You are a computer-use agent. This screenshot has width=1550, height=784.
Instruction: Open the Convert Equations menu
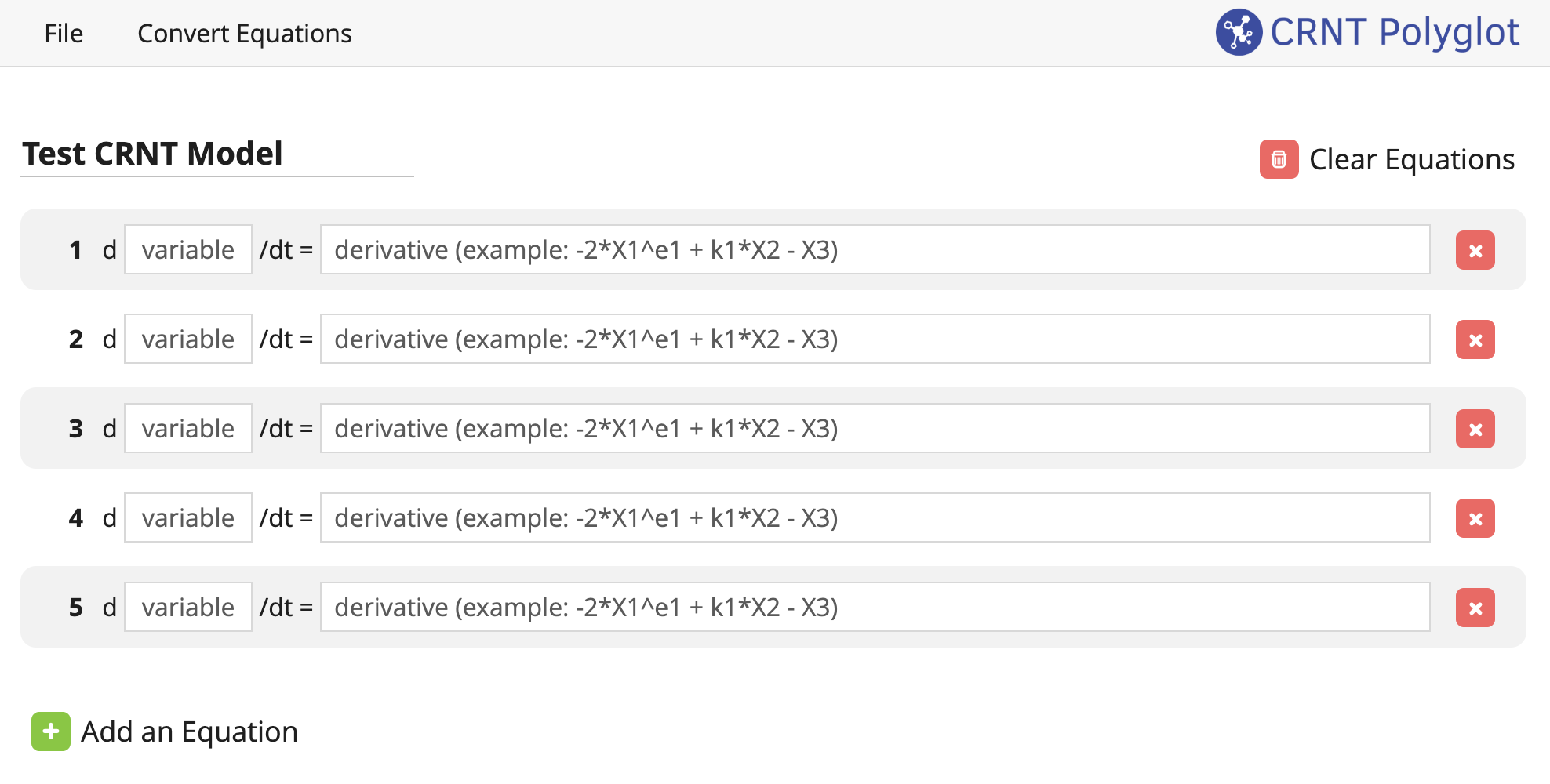(245, 33)
